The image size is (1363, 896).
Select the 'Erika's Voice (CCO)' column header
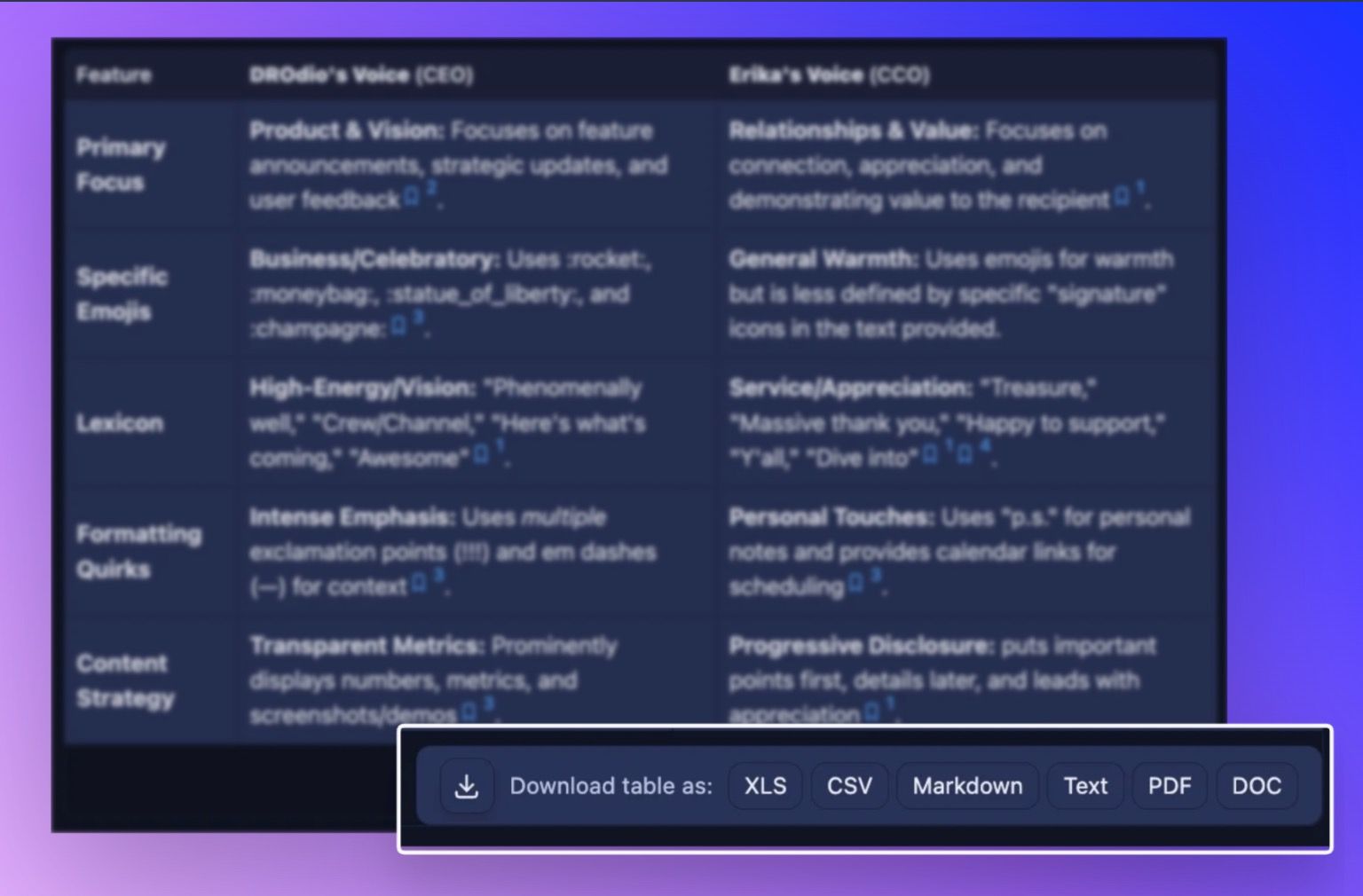[829, 75]
